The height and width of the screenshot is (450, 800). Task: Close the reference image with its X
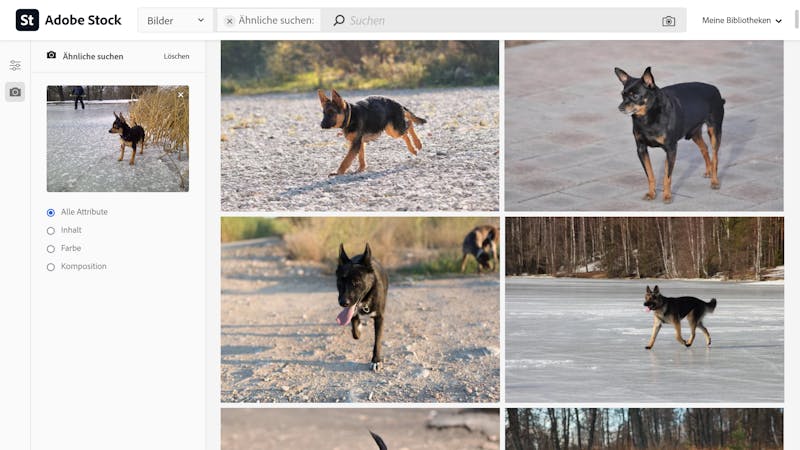[181, 95]
